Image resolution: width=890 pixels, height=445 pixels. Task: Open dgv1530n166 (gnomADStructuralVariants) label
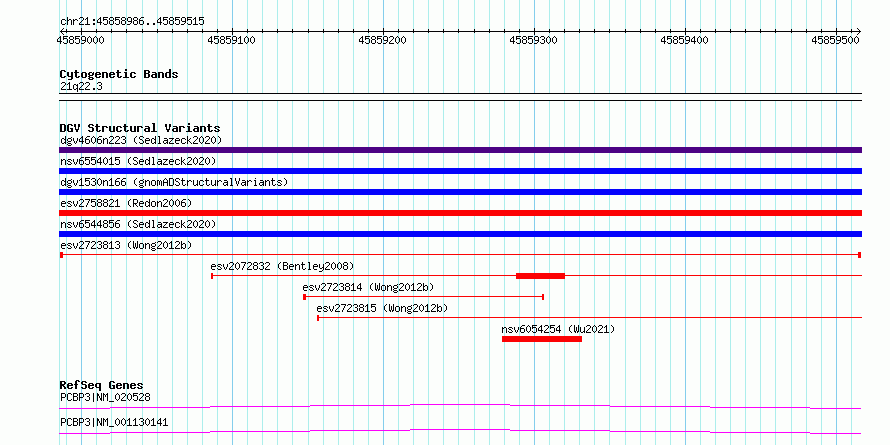click(x=174, y=182)
